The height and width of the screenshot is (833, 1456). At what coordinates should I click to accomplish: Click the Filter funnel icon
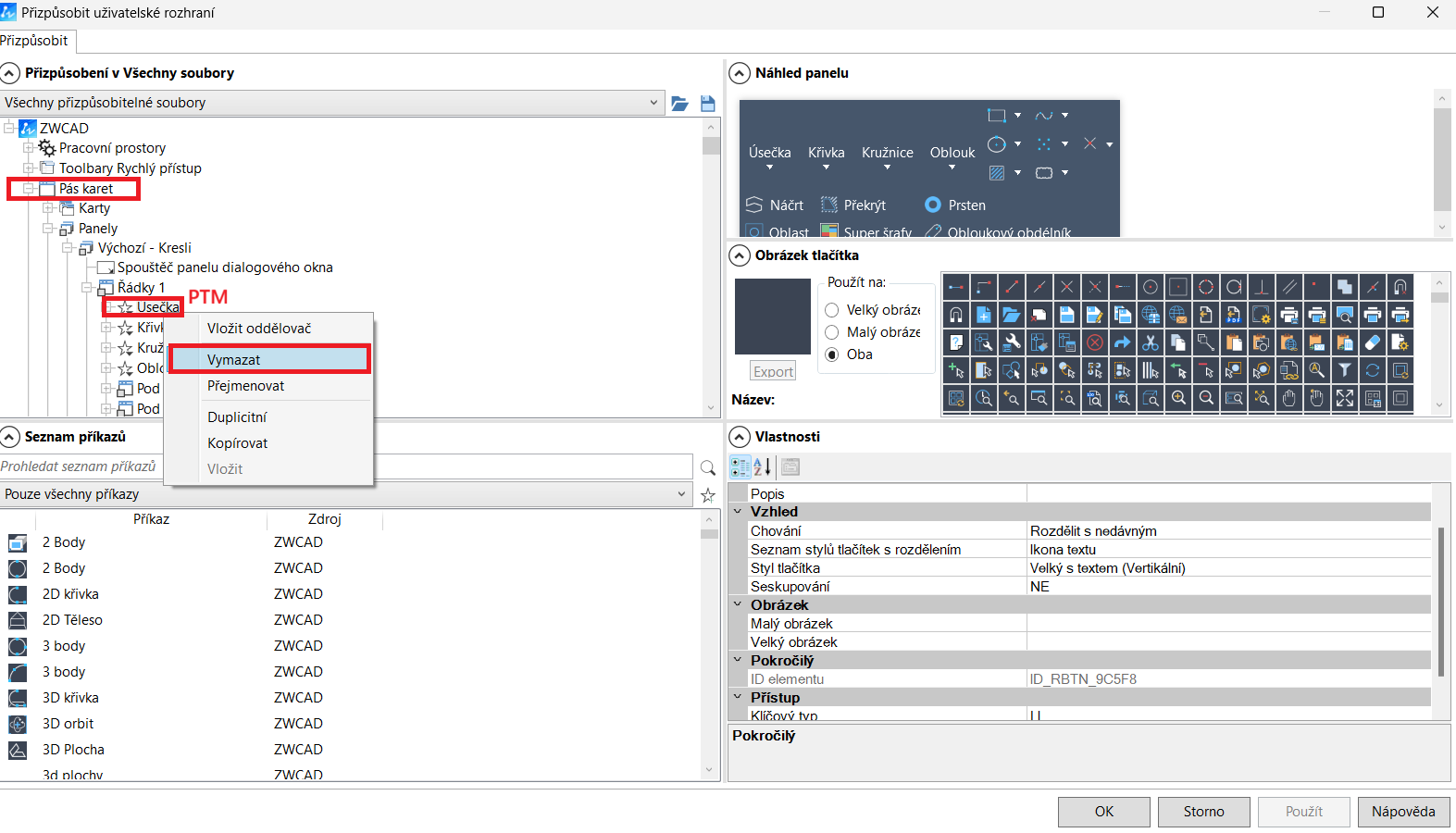click(1344, 370)
